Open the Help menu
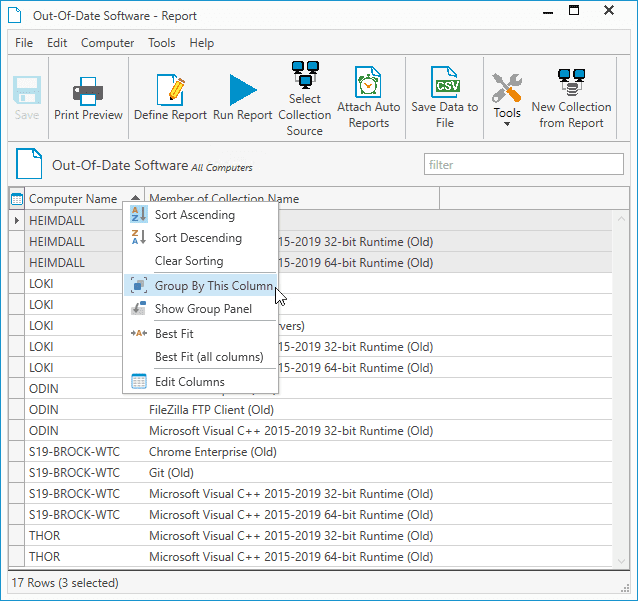This screenshot has width=638, height=601. pyautogui.click(x=201, y=43)
